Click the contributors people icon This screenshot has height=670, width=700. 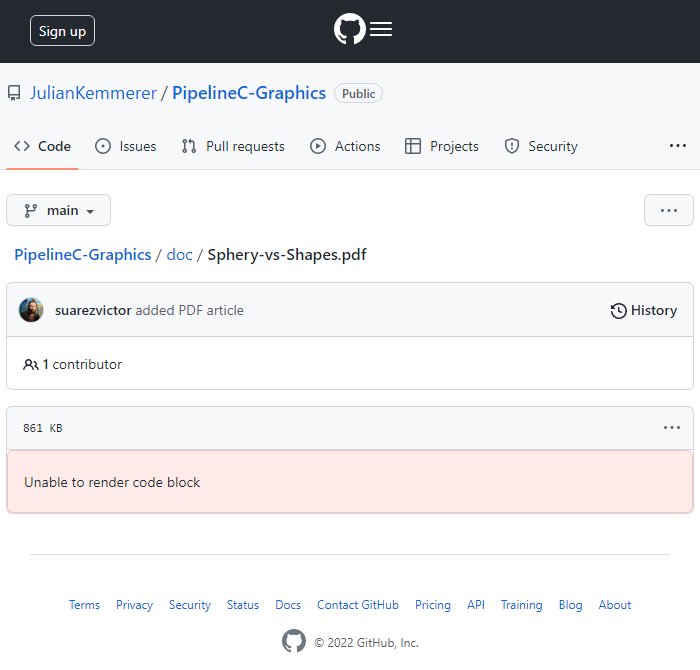pos(30,365)
